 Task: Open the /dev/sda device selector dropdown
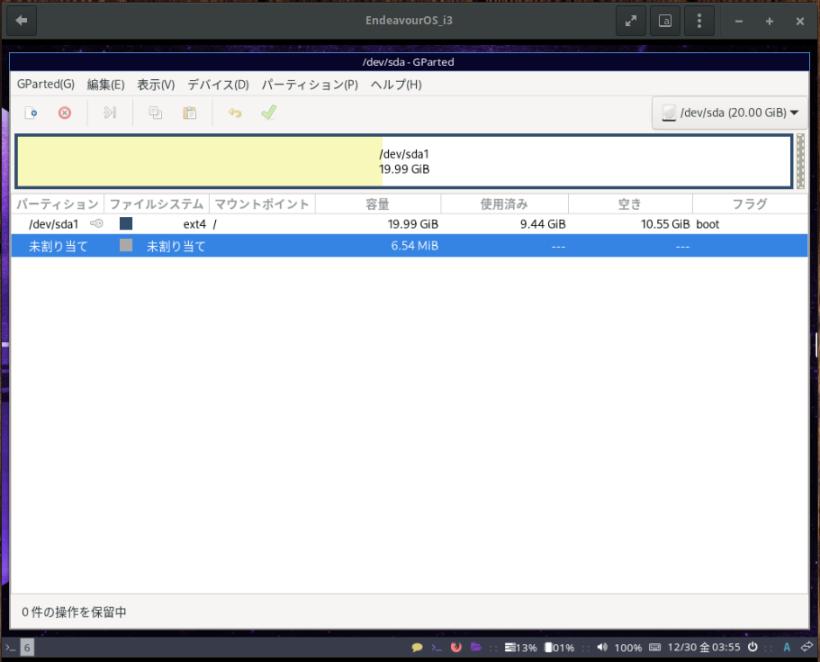click(x=730, y=112)
